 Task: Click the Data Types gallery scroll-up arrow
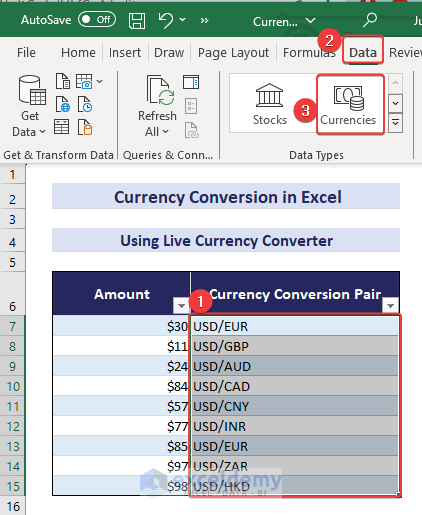pos(395,83)
